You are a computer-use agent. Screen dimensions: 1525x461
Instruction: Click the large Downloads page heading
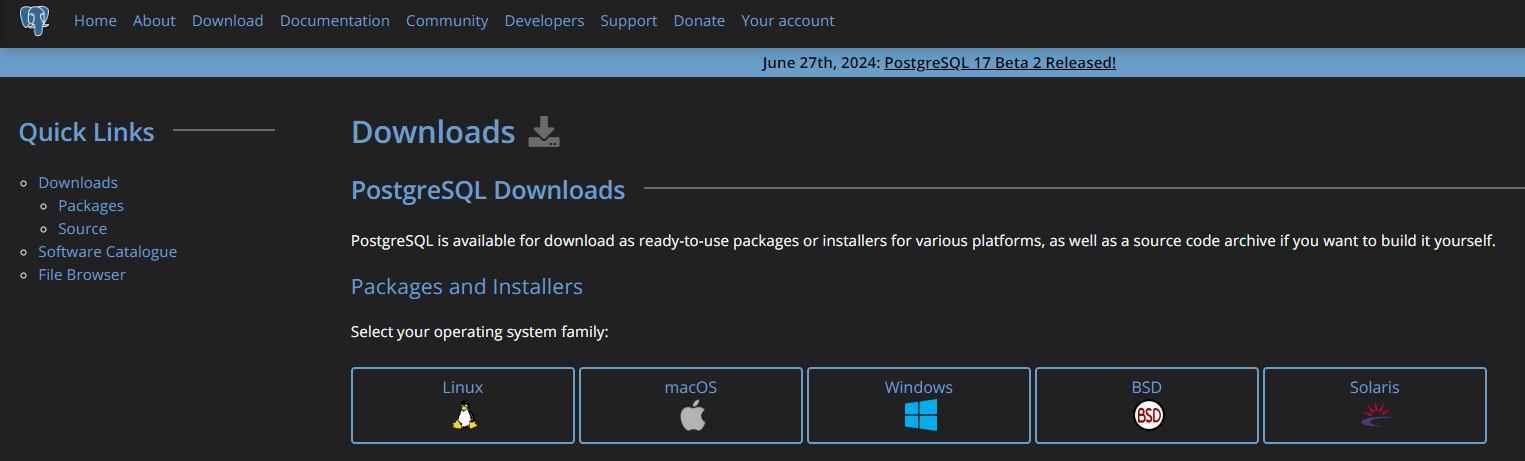pyautogui.click(x=433, y=132)
